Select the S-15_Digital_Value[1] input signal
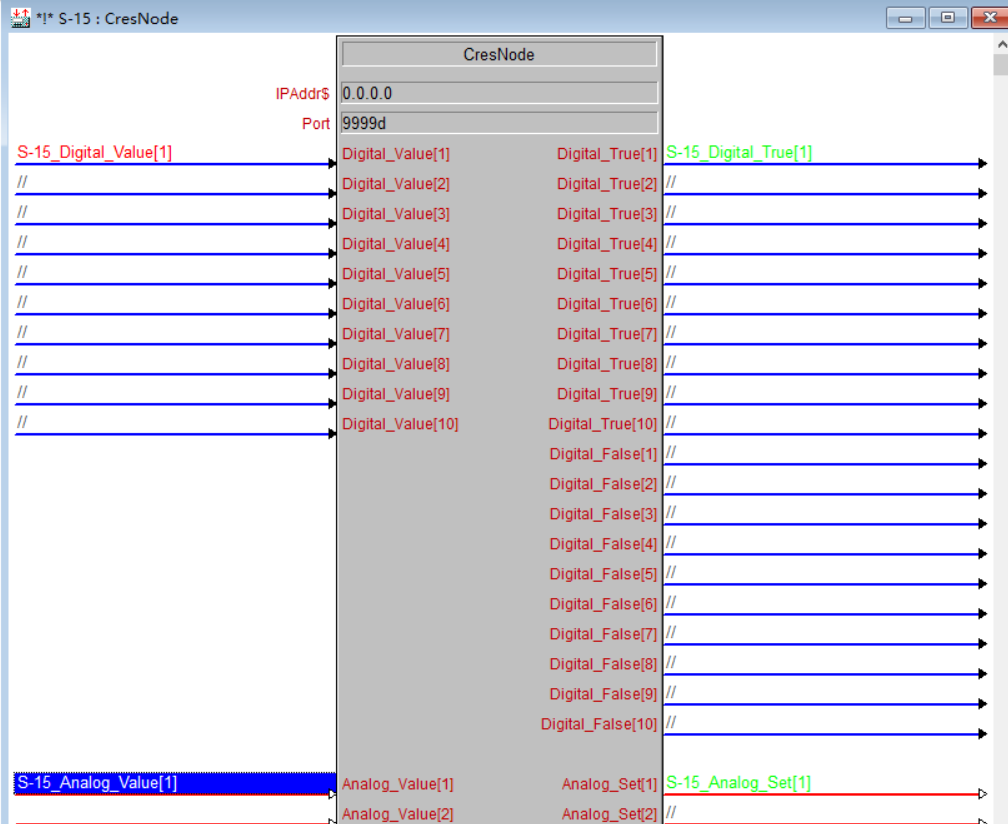This screenshot has height=824, width=1008. tap(94, 152)
